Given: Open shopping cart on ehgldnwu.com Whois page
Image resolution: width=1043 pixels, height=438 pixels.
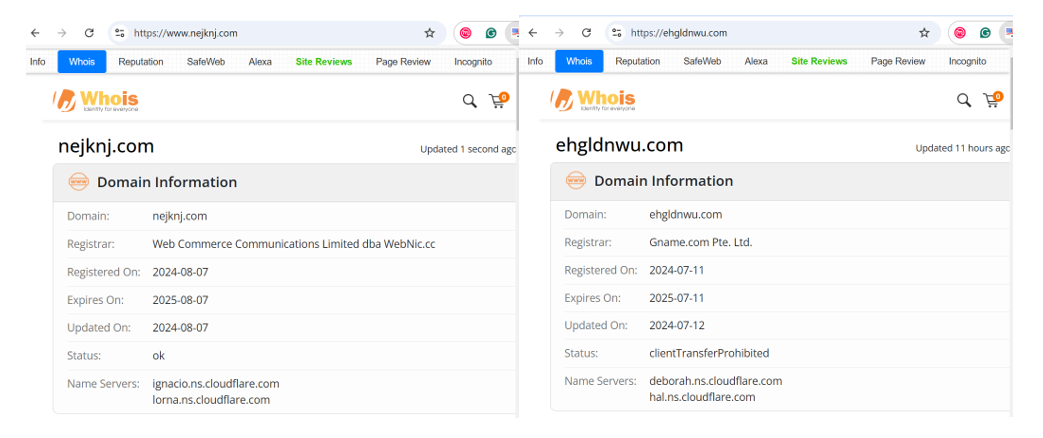Looking at the screenshot, I should coord(992,100).
